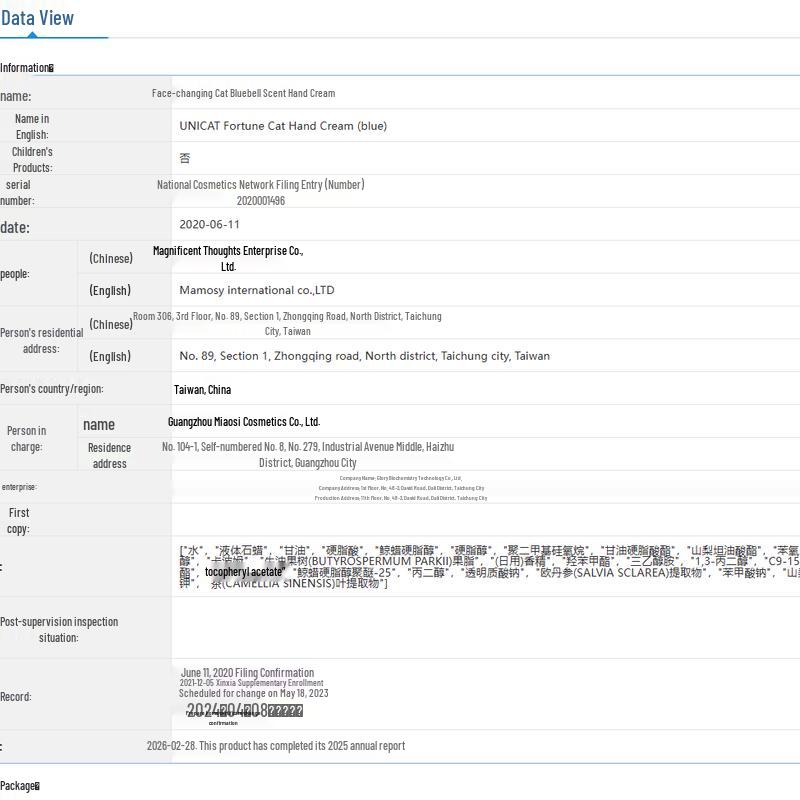
Task: Click the 'serial number:' field label
Action: pos(17,193)
